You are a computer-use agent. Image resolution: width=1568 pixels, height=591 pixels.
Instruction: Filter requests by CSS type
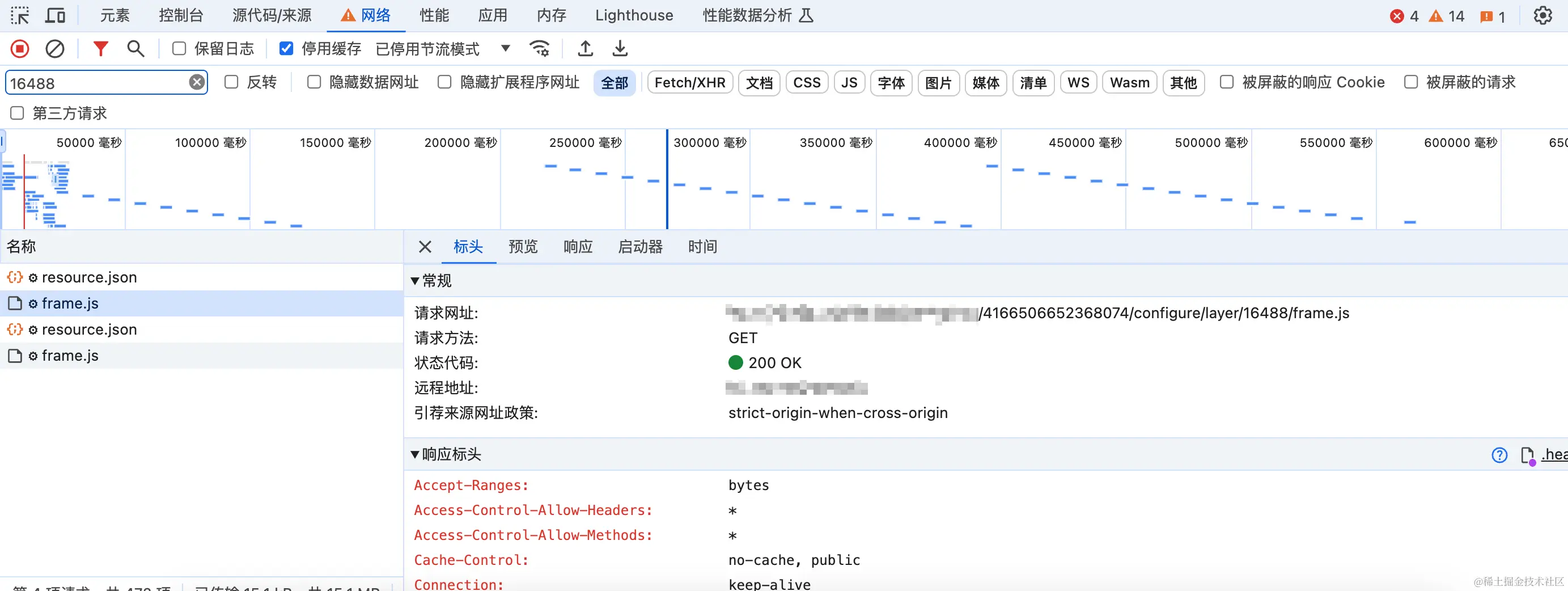pyautogui.click(x=807, y=83)
